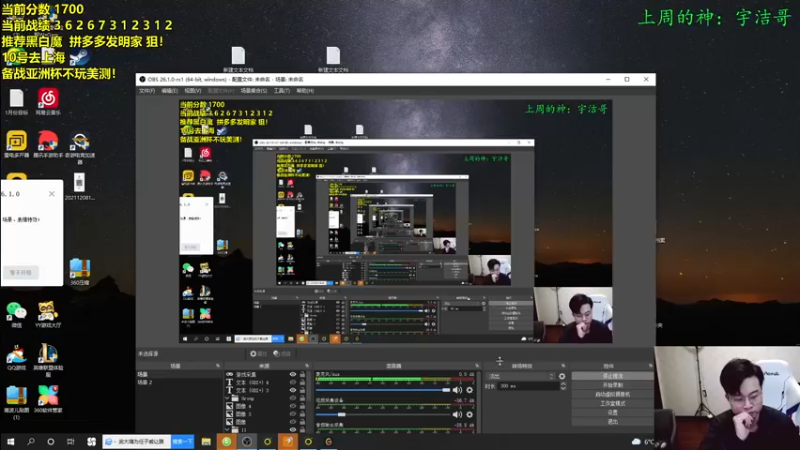Open the green 360 browser taskbar icon
The image size is (800, 450).
point(227,441)
